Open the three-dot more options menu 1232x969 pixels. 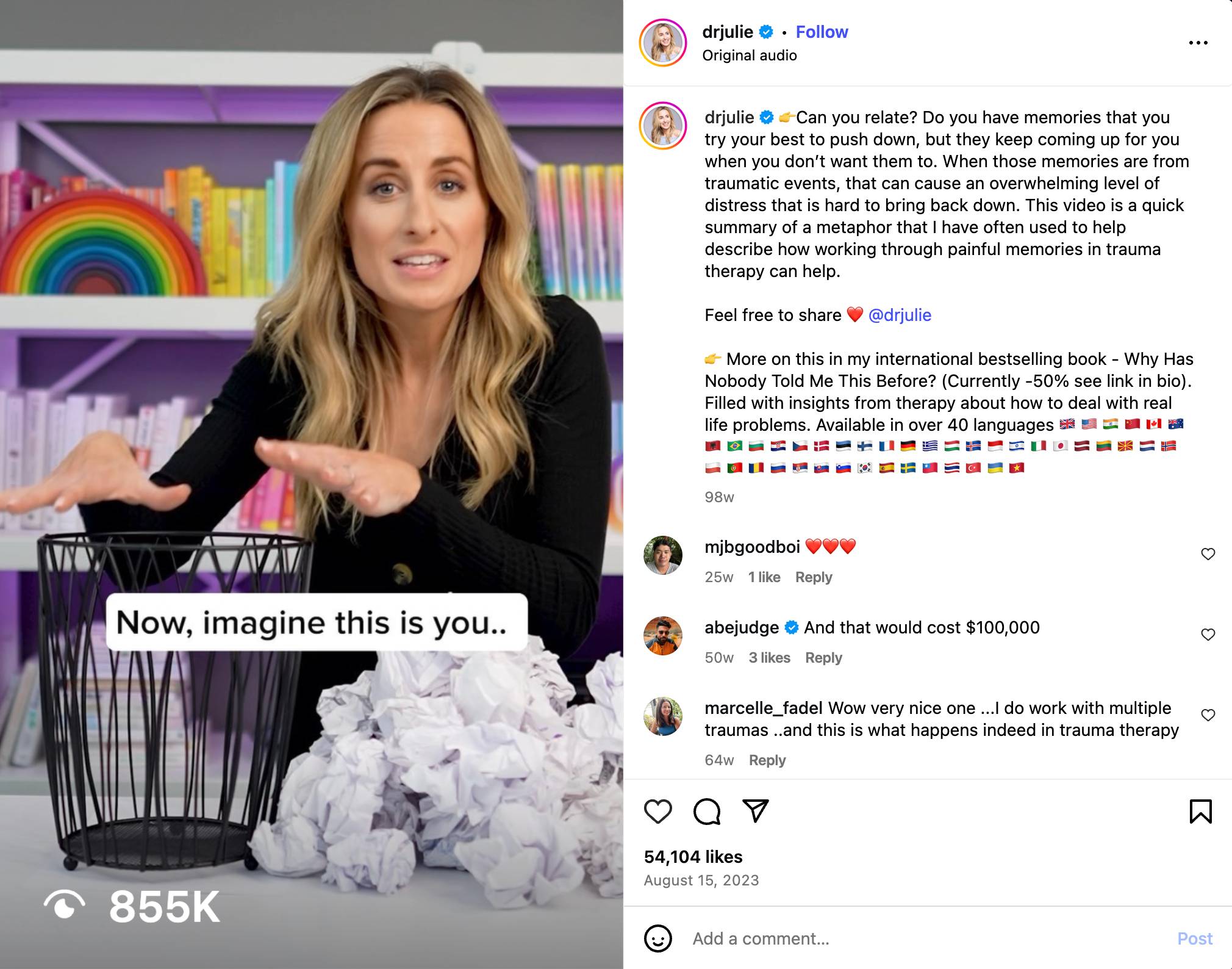1198,43
